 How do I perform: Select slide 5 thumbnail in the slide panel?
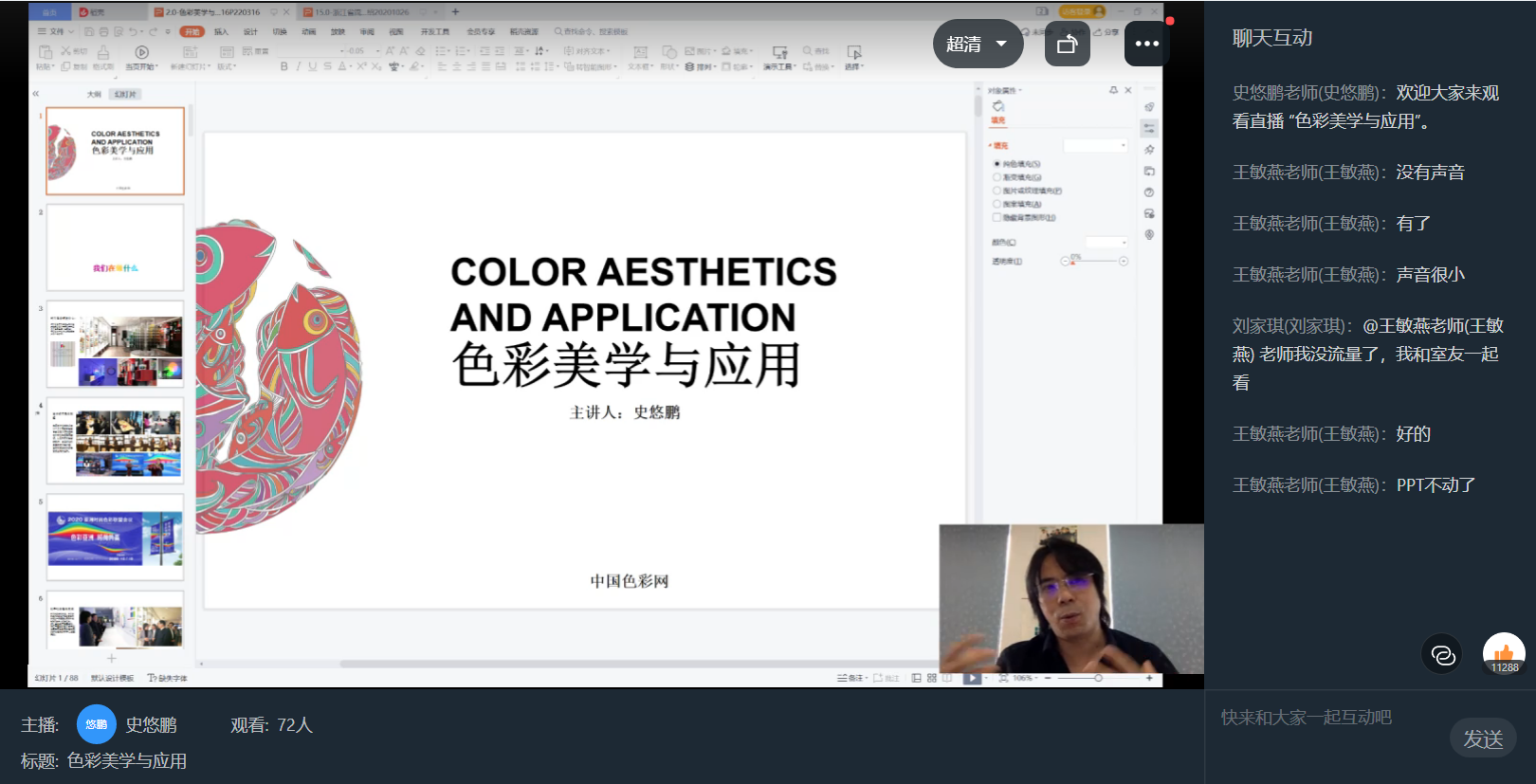coord(115,537)
